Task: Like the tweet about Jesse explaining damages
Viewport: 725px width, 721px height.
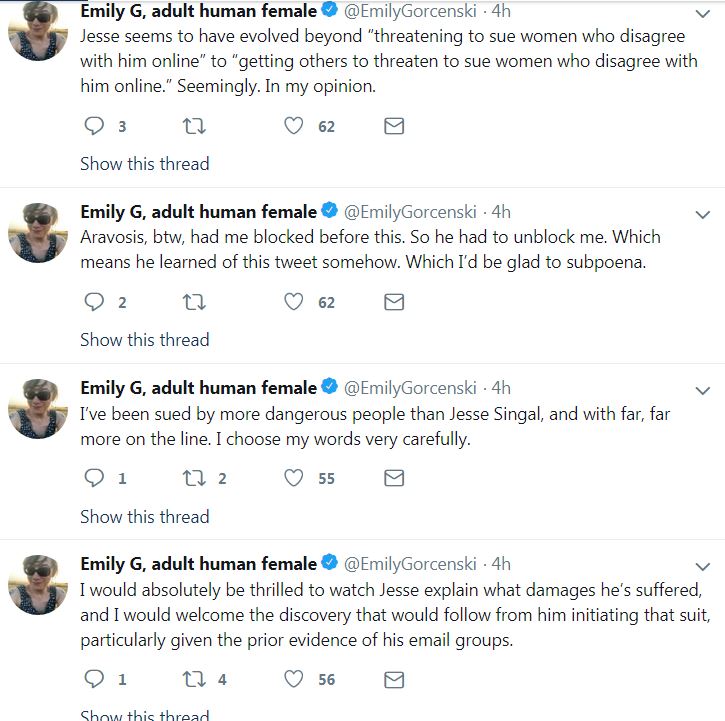Action: pos(293,679)
